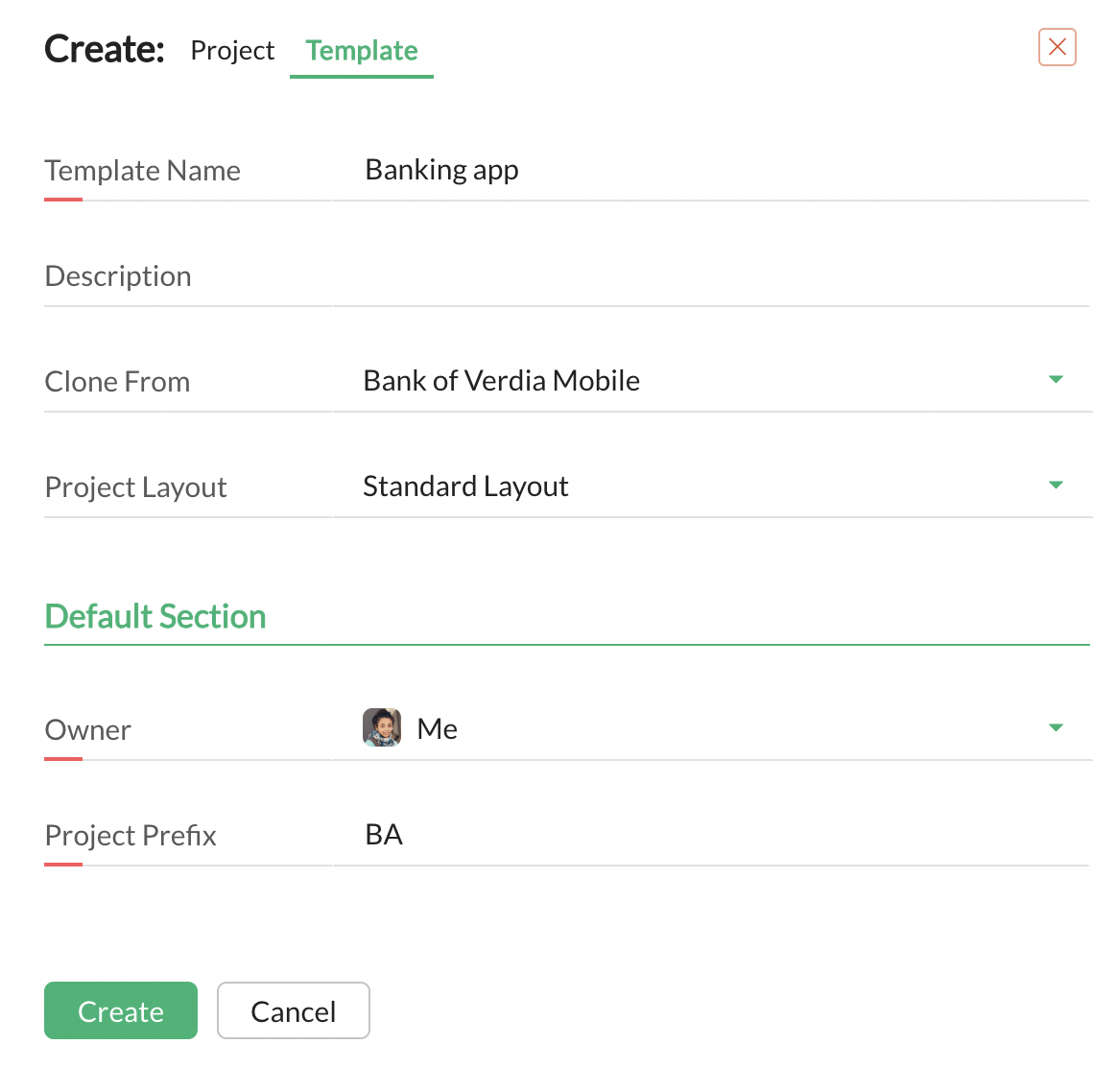The height and width of the screenshot is (1092, 1117).
Task: Open the Project Layout dropdown arrow
Action: (1056, 486)
